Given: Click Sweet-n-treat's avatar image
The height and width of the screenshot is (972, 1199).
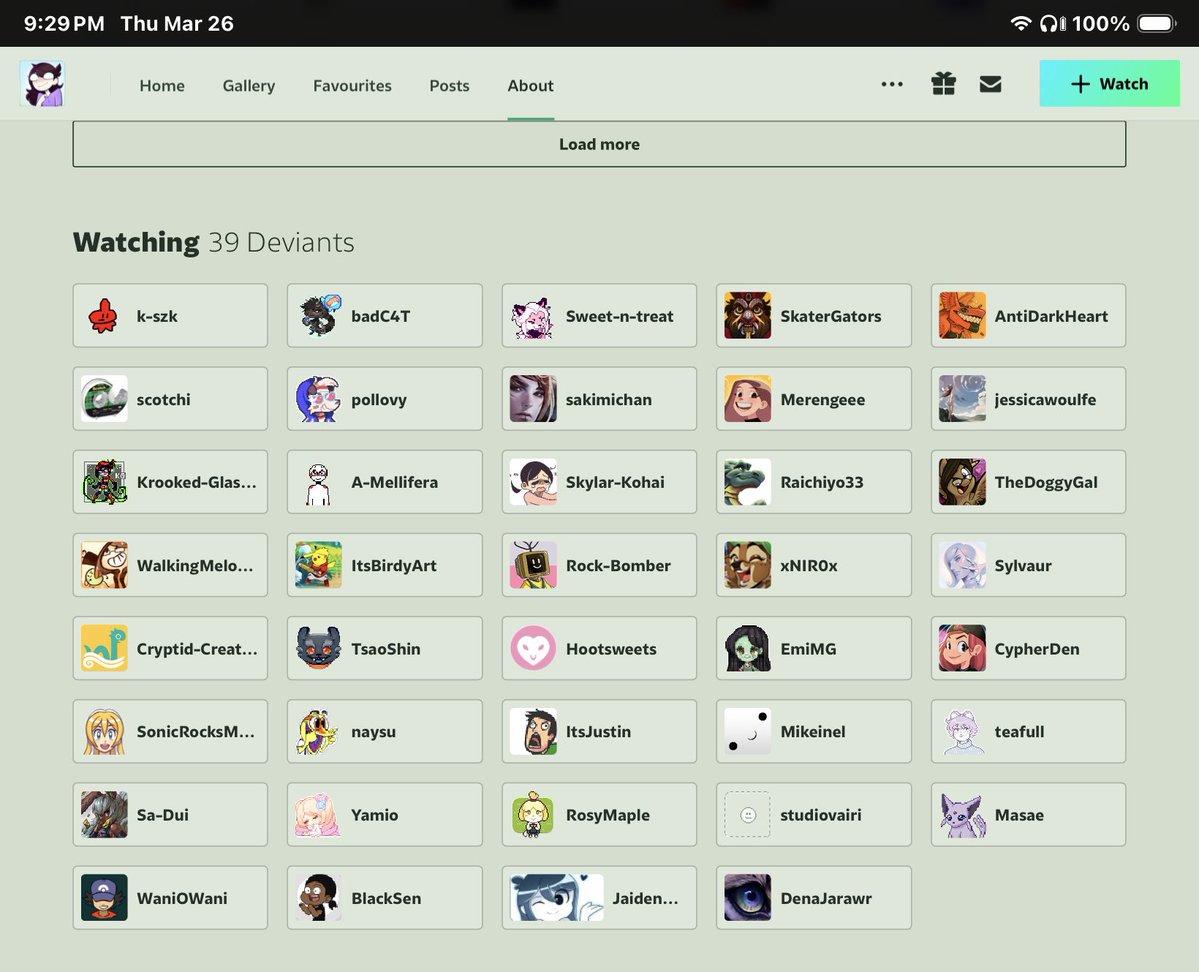Looking at the screenshot, I should pyautogui.click(x=533, y=316).
